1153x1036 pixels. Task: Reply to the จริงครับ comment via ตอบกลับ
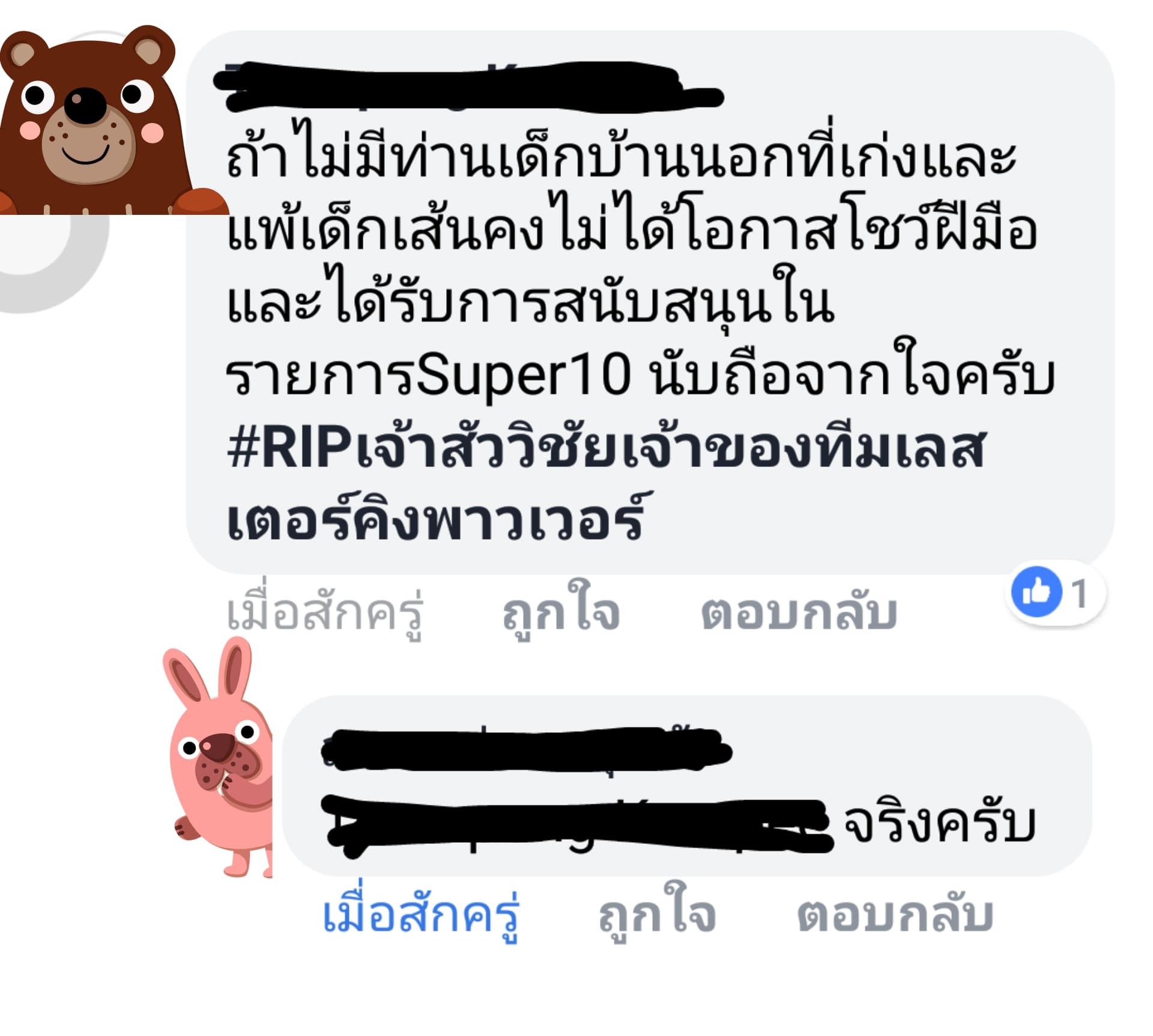[895, 914]
